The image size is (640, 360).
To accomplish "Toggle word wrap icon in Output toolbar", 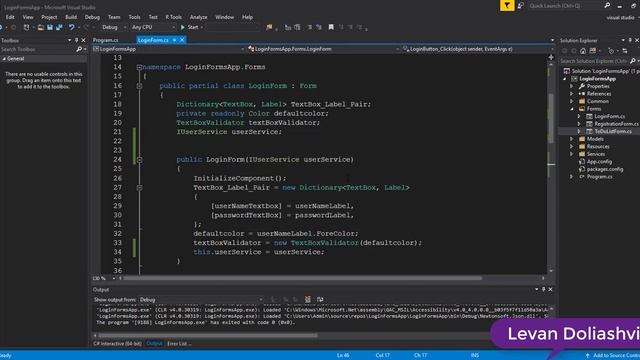I will tap(320, 300).
